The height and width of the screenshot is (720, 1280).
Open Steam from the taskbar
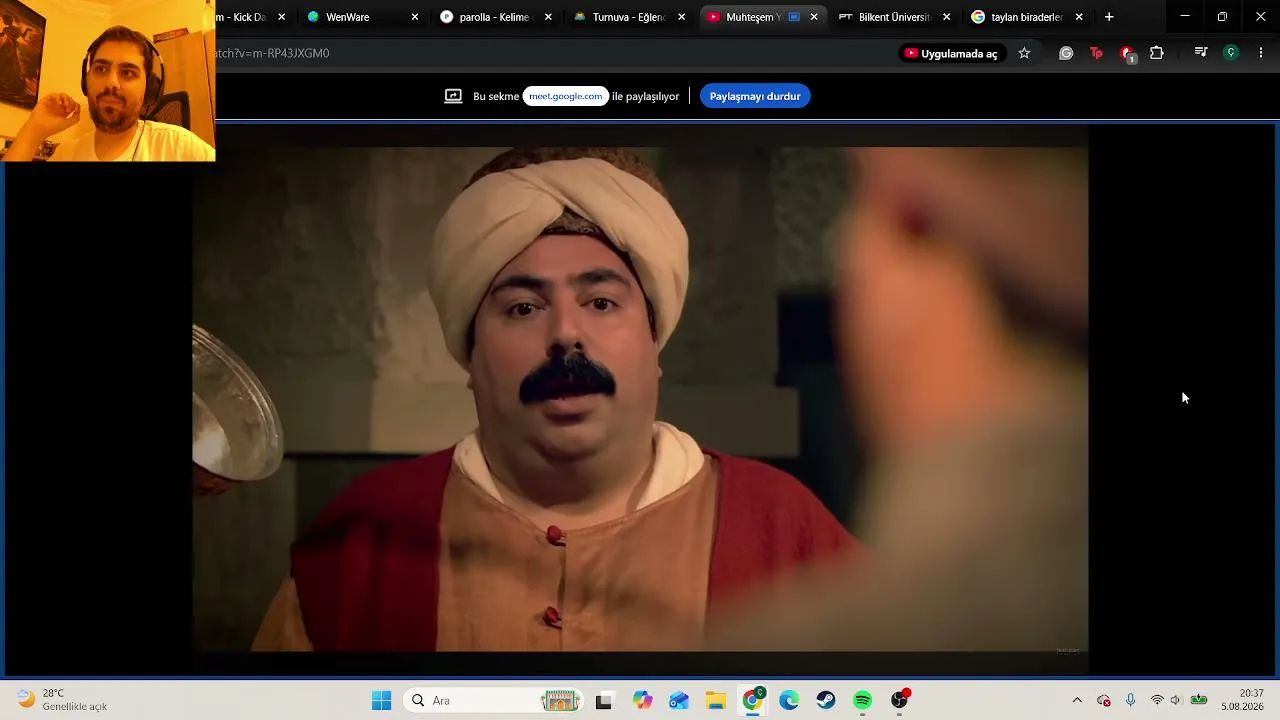826,700
